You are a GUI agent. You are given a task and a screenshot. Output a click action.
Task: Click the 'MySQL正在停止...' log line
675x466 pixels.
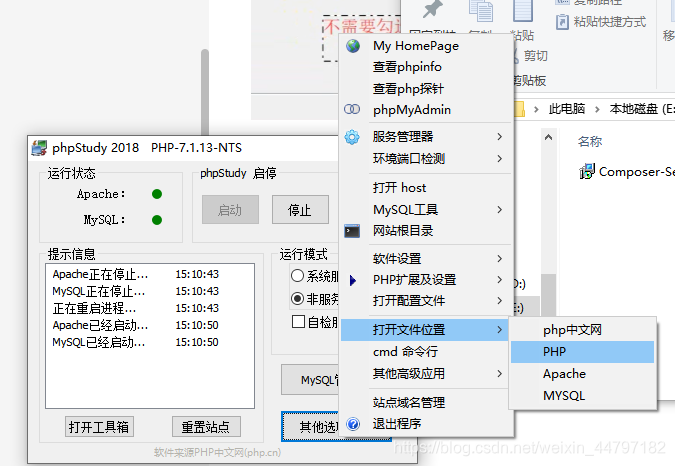[136, 291]
